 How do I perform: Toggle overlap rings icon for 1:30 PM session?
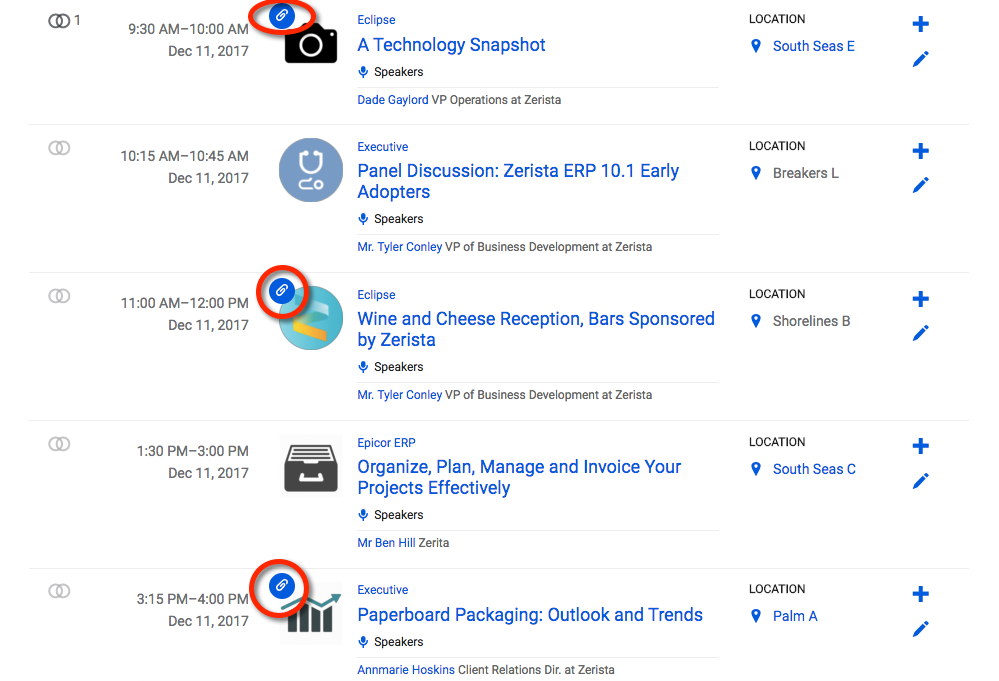coord(59,443)
